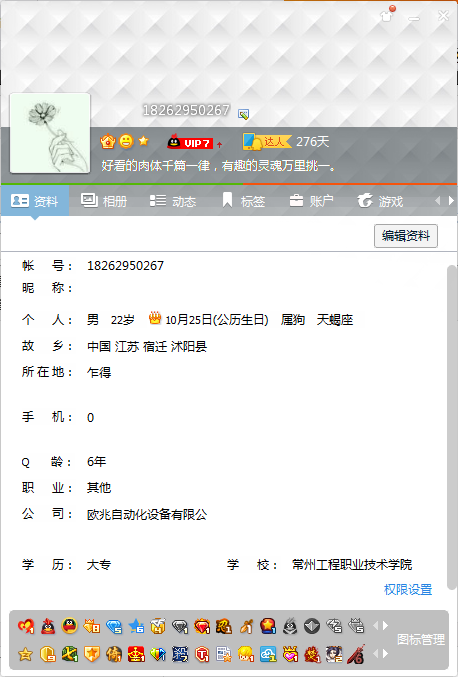Open the VIP7 membership badge
The height and width of the screenshot is (677, 458).
(x=190, y=142)
